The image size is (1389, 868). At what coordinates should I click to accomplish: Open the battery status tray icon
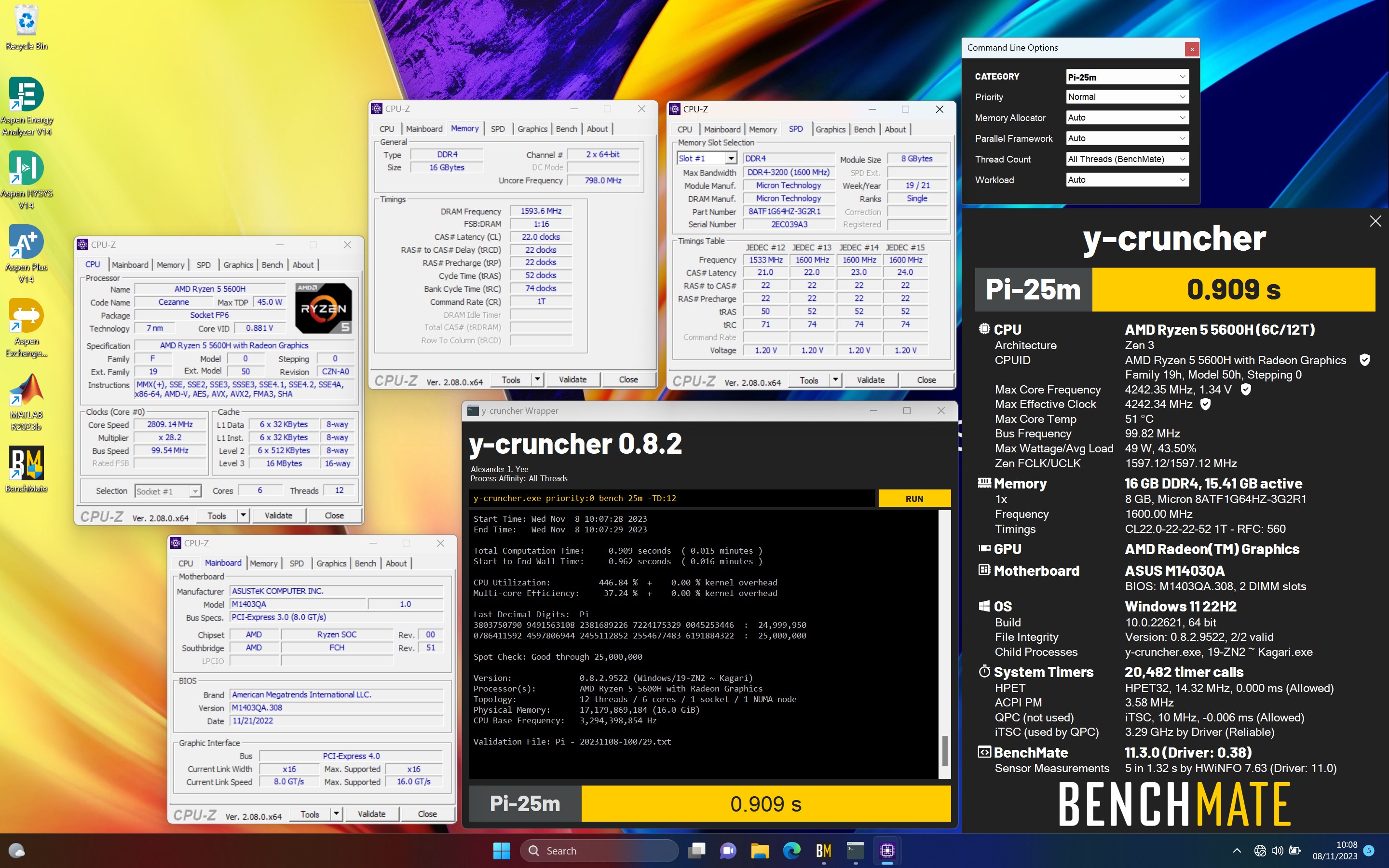[1295, 850]
